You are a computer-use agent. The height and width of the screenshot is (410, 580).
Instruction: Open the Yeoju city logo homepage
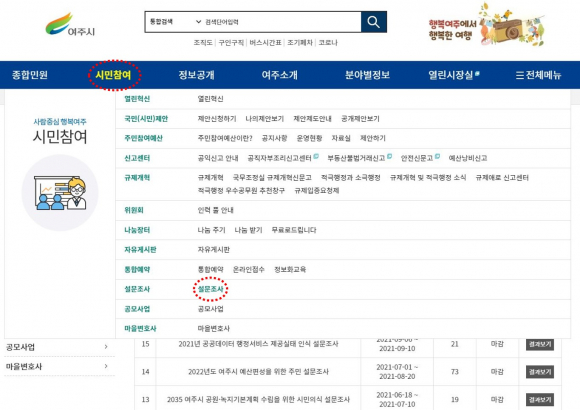(70, 24)
